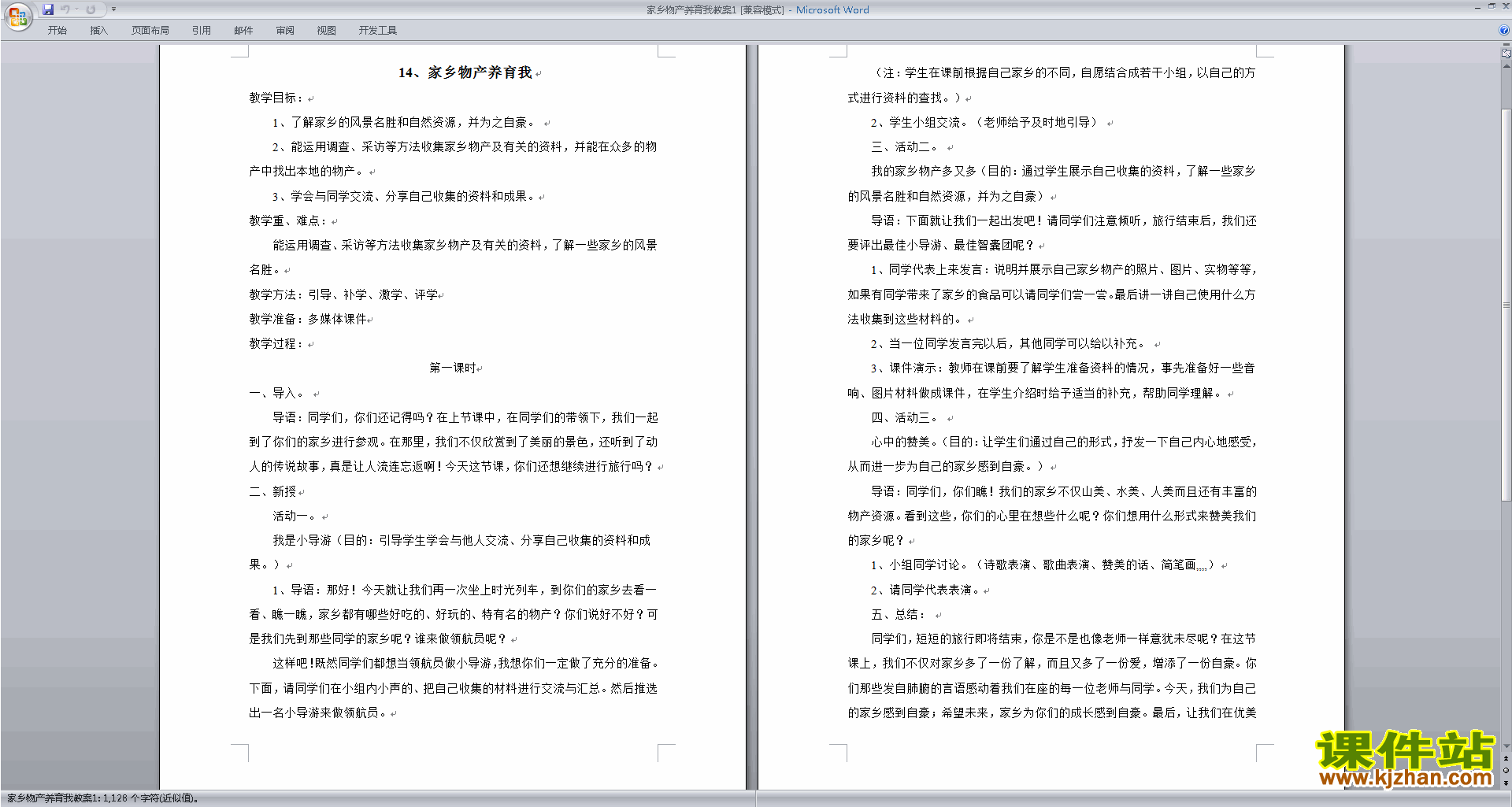
Task: Open the 邮件 ribbon tab
Action: pos(243,31)
